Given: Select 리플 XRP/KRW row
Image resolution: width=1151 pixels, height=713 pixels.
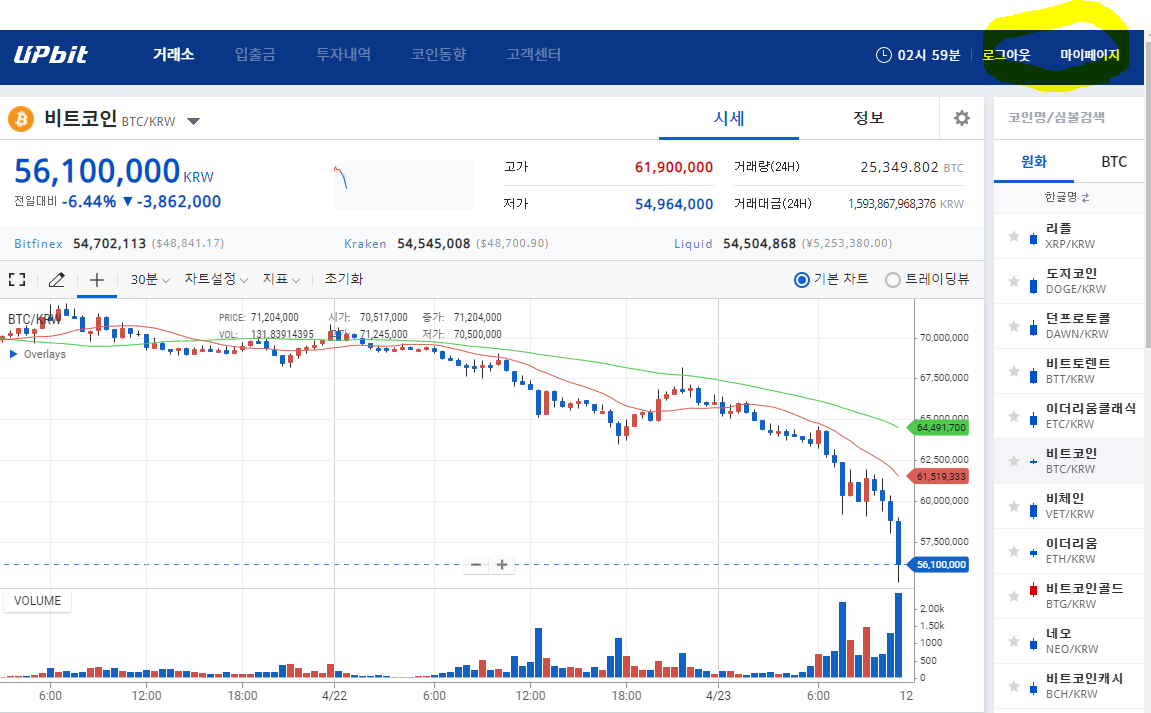Looking at the screenshot, I should pyautogui.click(x=1069, y=236).
